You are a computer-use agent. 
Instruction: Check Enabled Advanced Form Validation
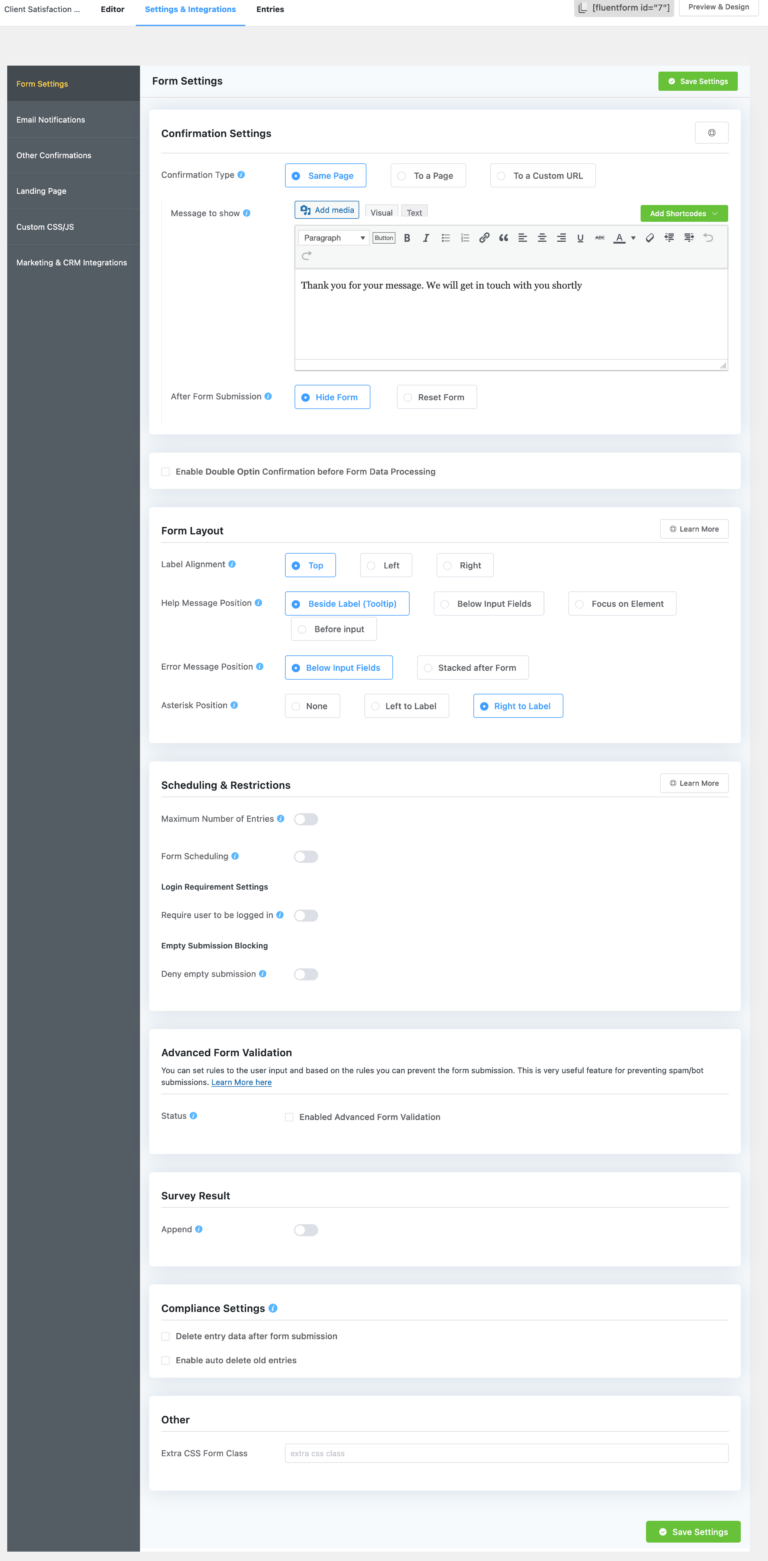point(288,1117)
